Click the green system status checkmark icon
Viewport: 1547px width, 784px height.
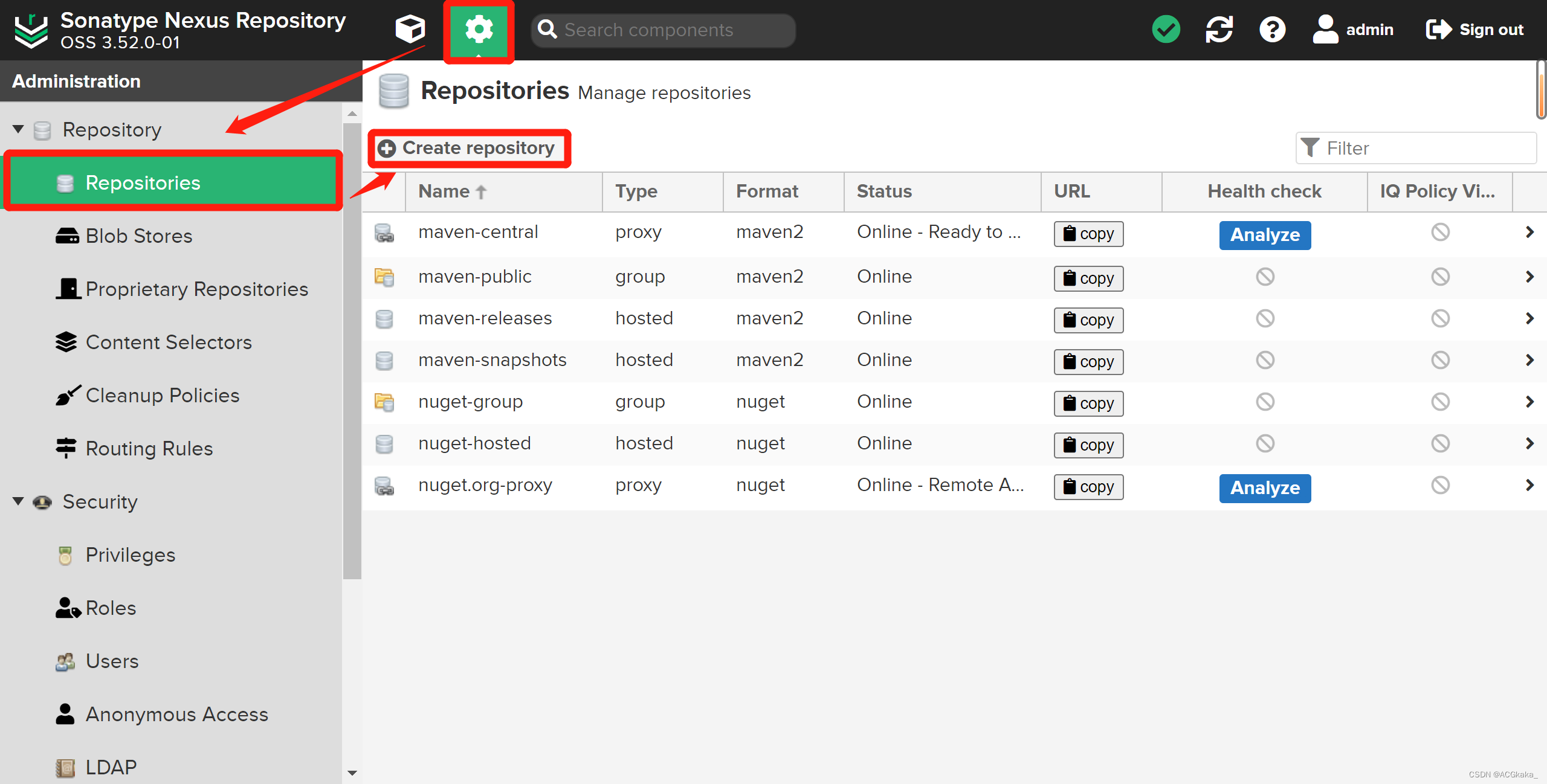pyautogui.click(x=1166, y=29)
